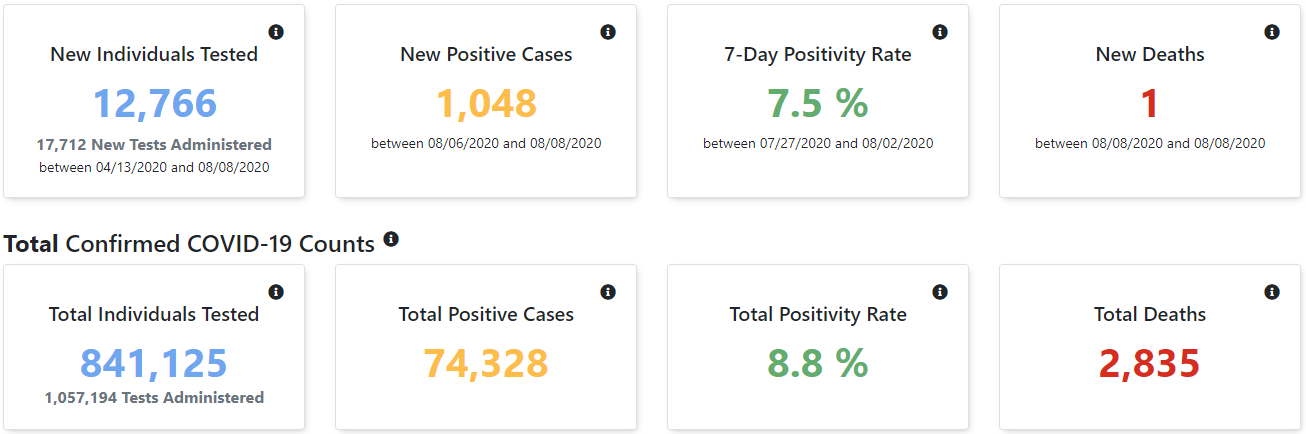Click the 8.8 % total positivity rate

click(818, 364)
